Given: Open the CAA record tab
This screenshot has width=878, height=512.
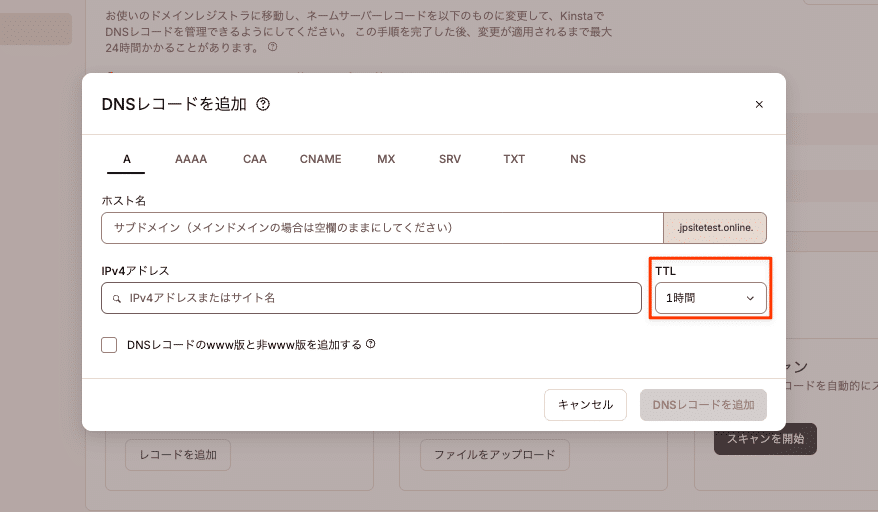Looking at the screenshot, I should [255, 159].
